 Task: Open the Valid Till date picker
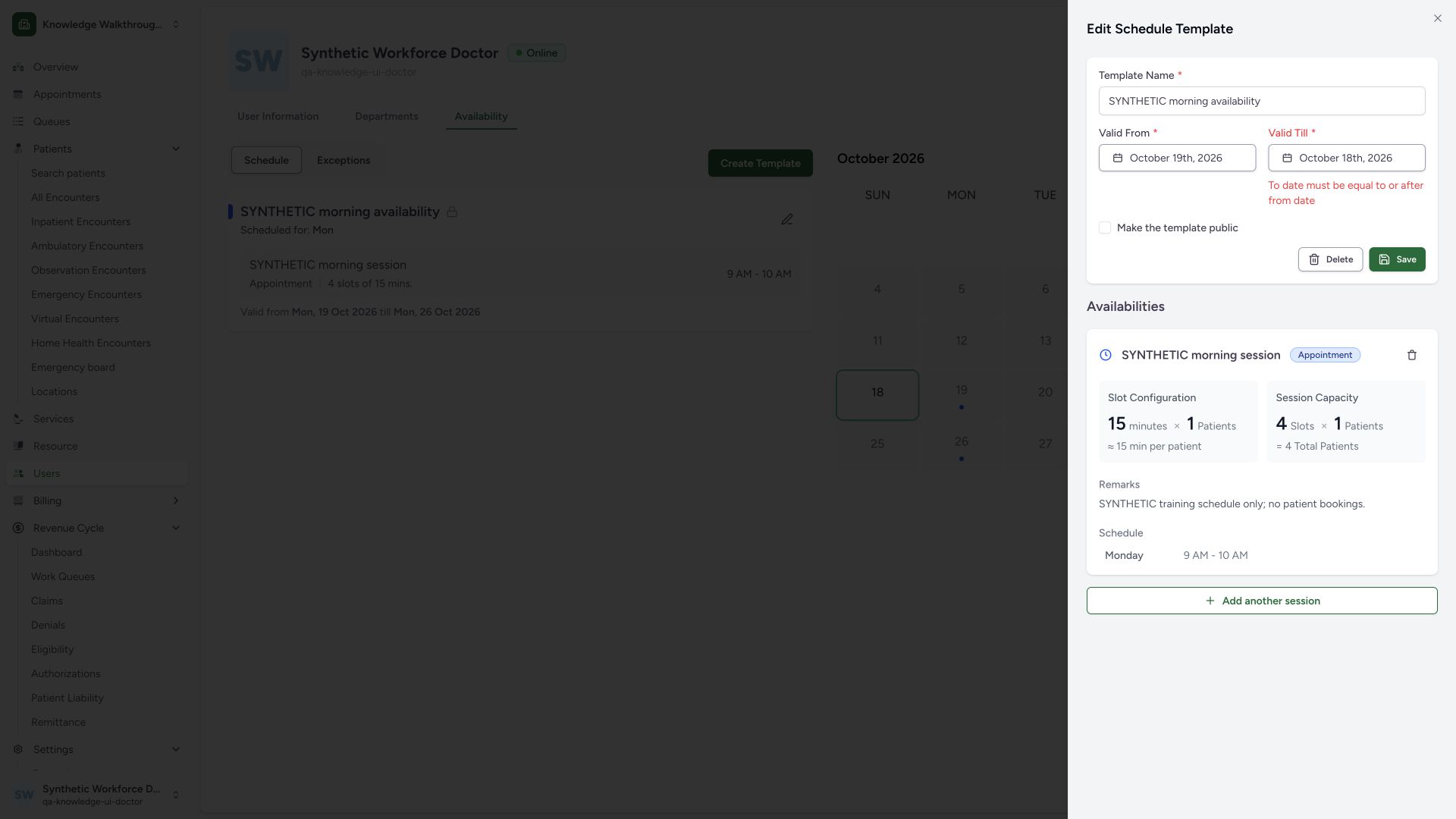pos(1346,158)
